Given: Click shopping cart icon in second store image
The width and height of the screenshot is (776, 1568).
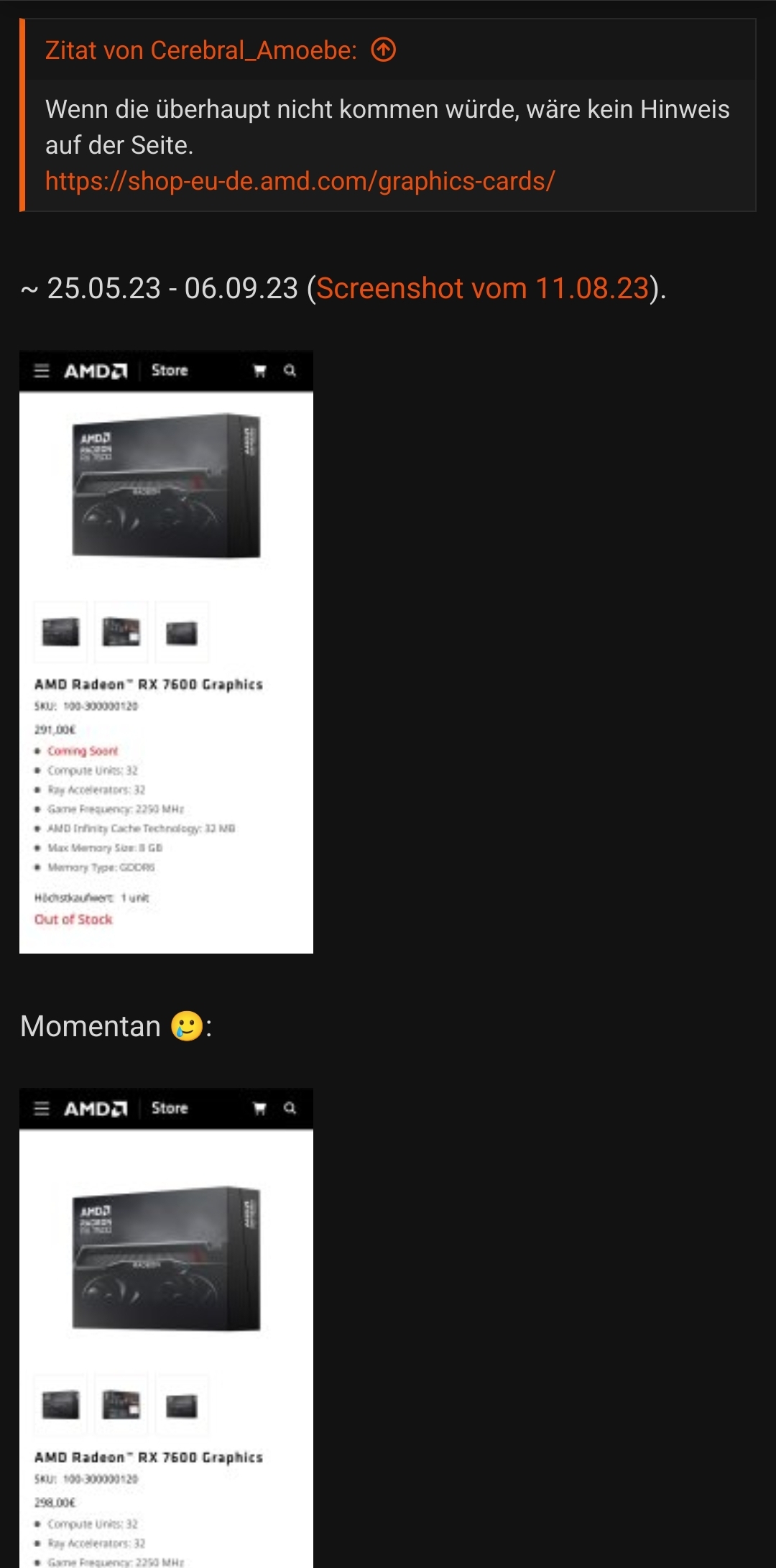Looking at the screenshot, I should point(260,1108).
